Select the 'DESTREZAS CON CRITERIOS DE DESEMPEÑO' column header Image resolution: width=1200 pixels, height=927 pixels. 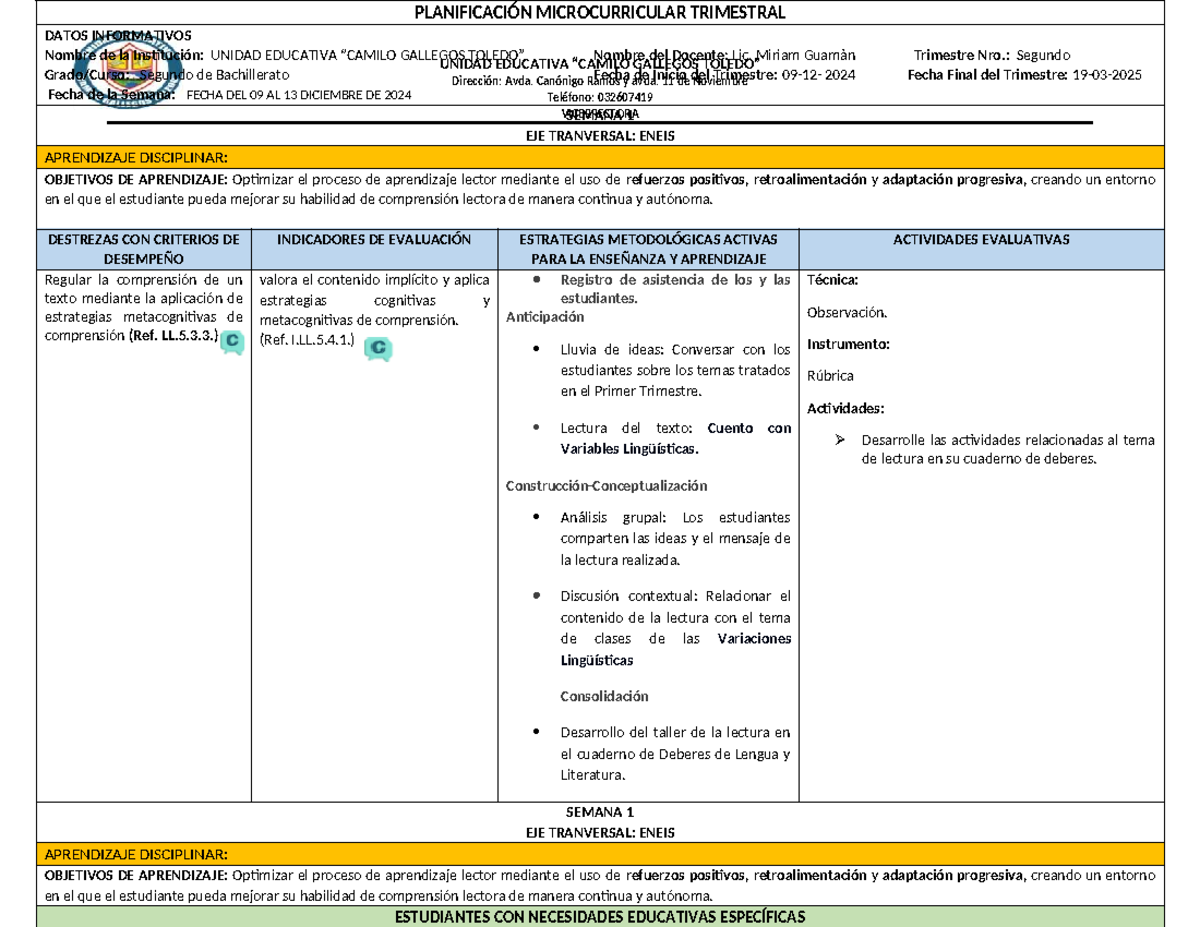(x=143, y=247)
